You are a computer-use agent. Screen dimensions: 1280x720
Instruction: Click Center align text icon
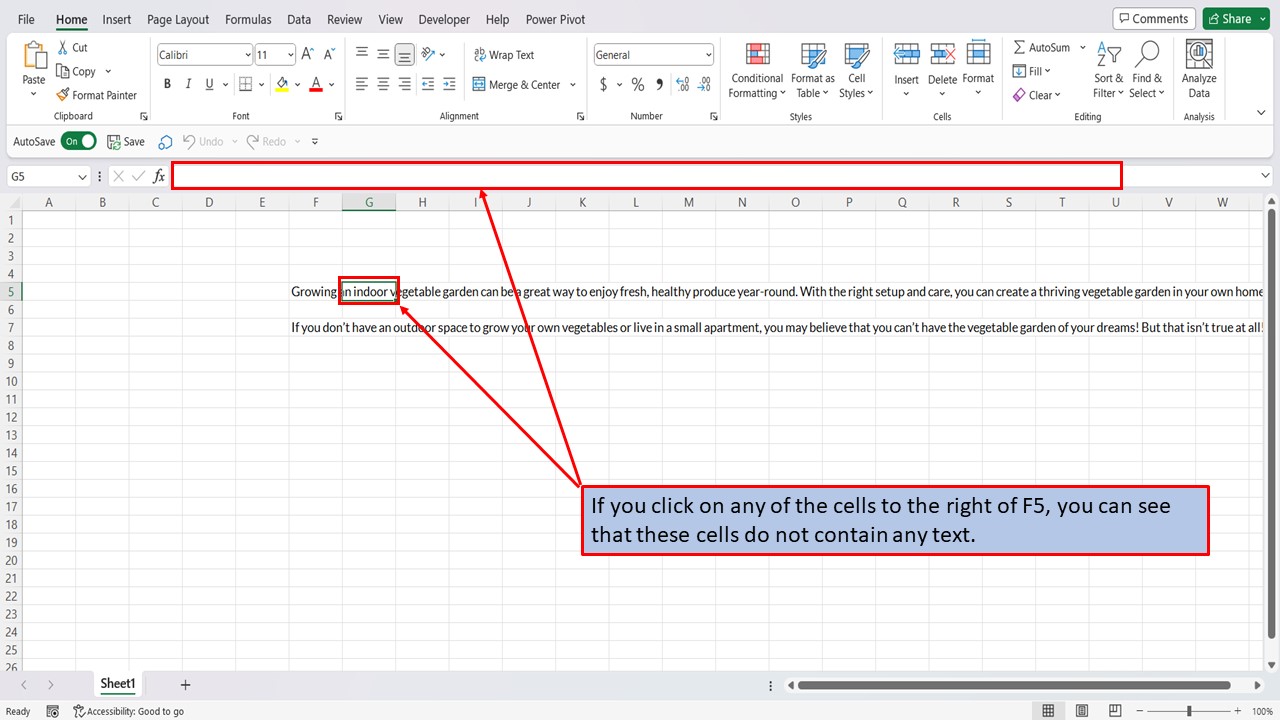[x=383, y=85]
